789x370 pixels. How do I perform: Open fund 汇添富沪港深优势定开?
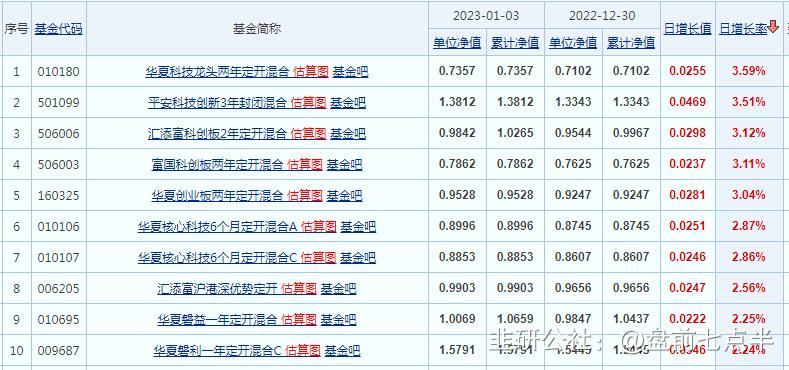pyautogui.click(x=217, y=289)
